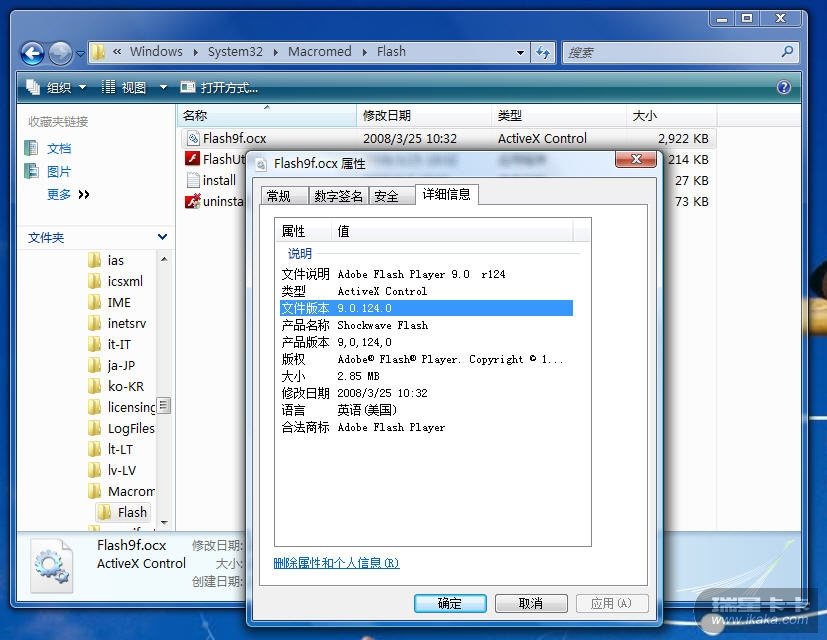
Task: Select the ias folder in tree
Action: pos(116,260)
